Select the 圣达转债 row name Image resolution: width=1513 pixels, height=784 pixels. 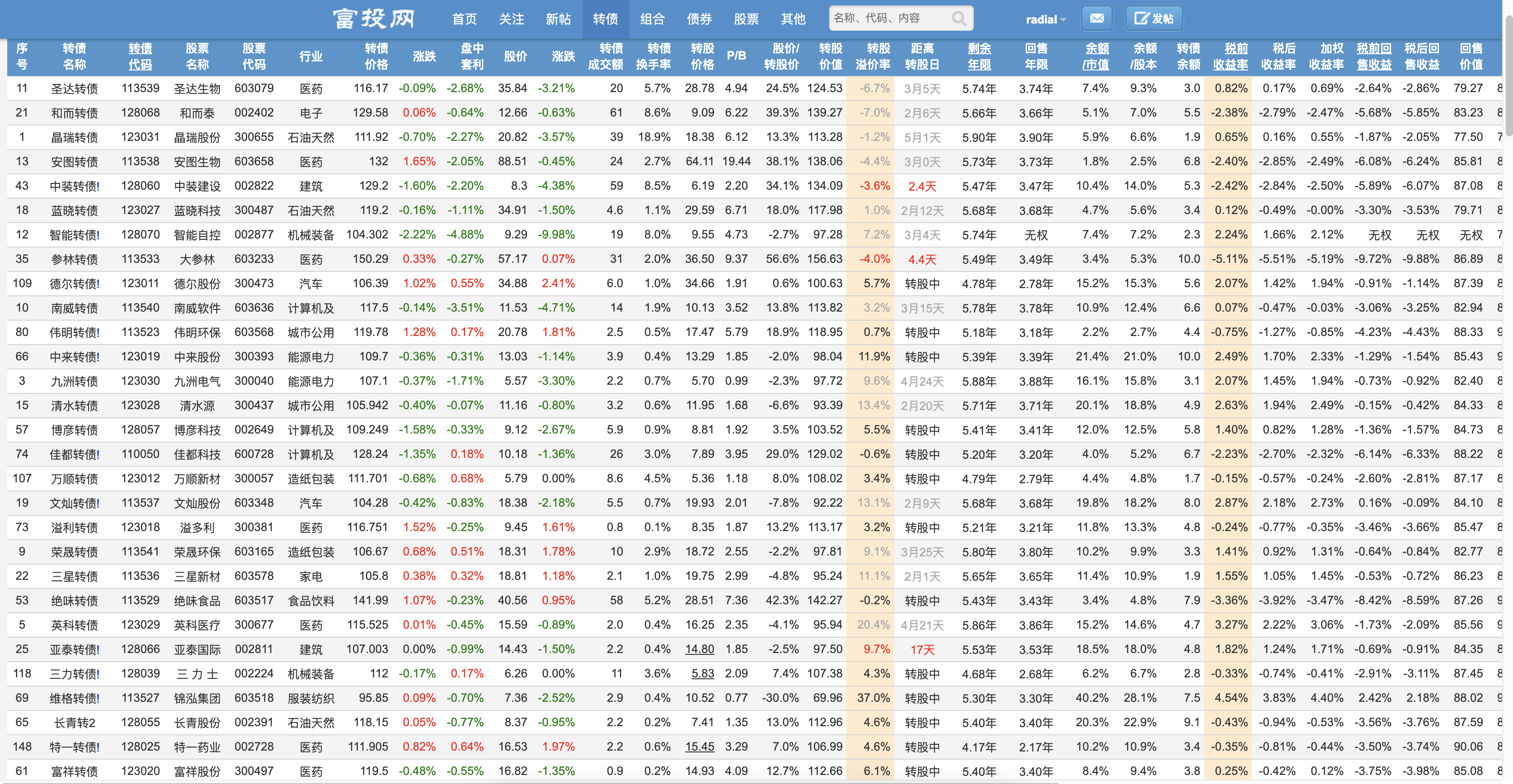pos(74,89)
